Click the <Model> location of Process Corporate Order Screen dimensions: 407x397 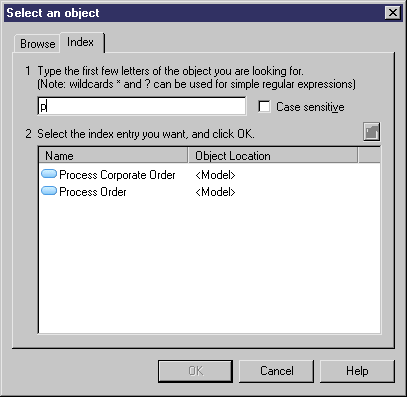click(215, 175)
